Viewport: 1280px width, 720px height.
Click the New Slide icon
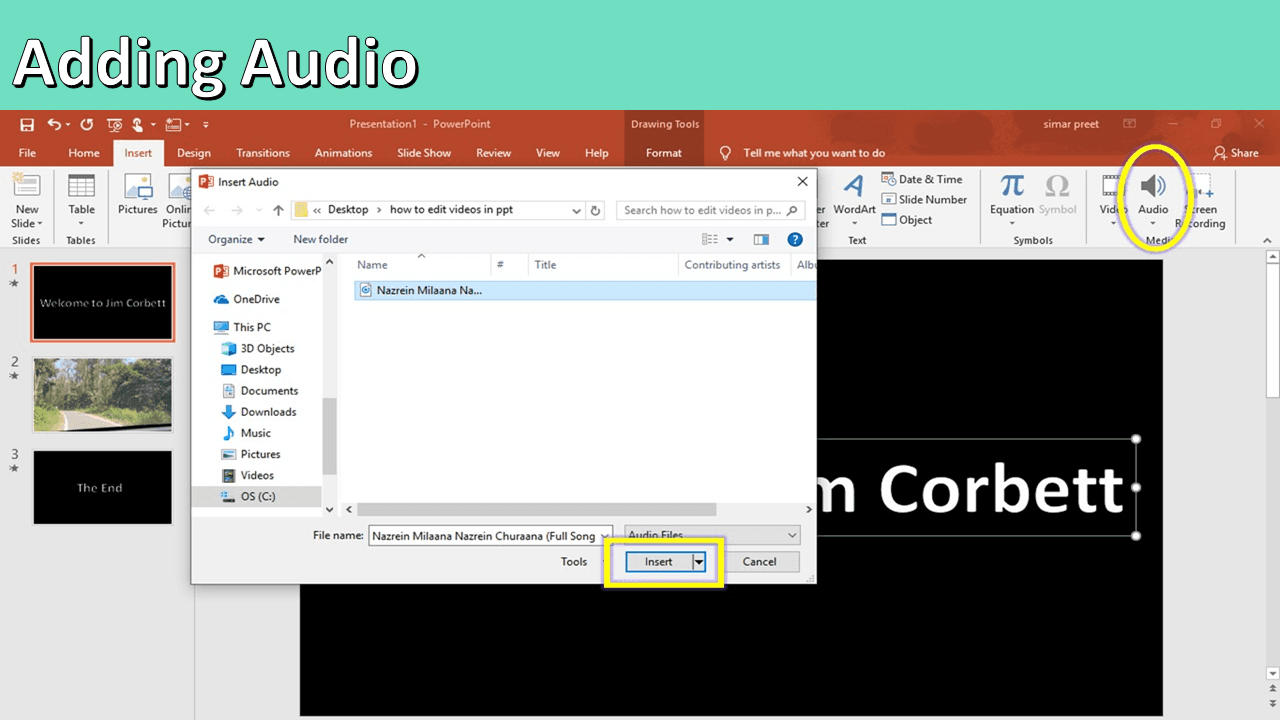click(26, 187)
